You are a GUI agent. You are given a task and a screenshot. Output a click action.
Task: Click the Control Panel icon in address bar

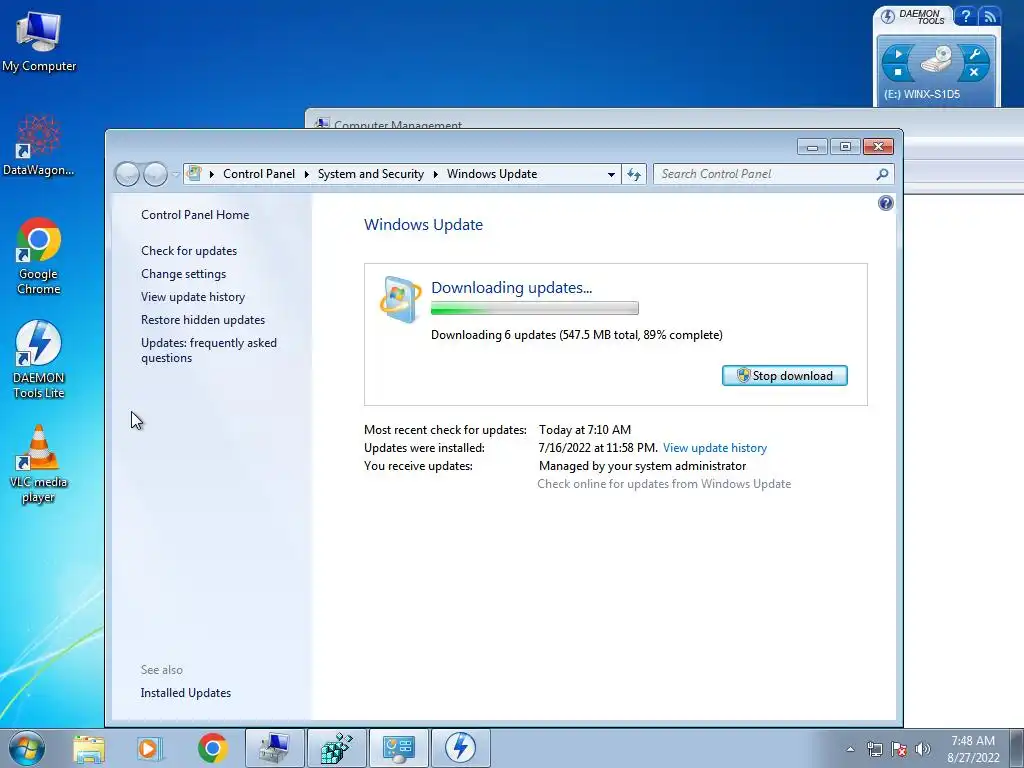click(194, 174)
